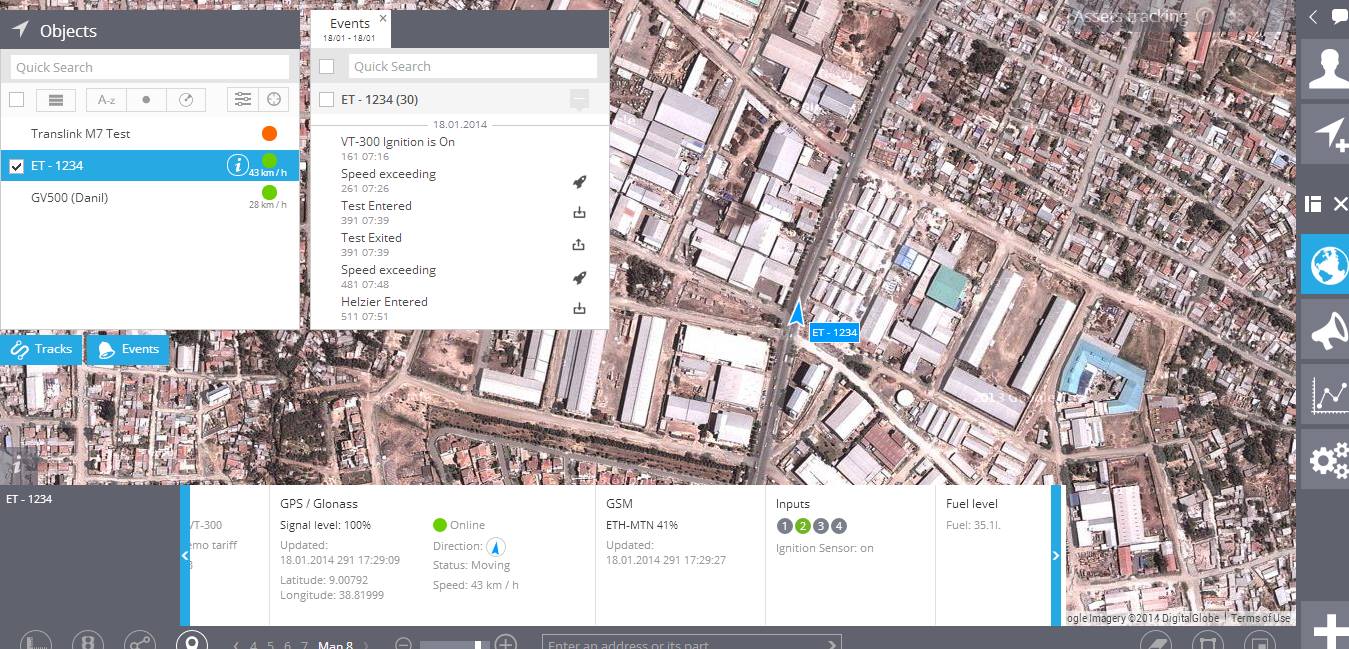
Task: Switch to map 5 in bottom bar
Action: click(271, 645)
